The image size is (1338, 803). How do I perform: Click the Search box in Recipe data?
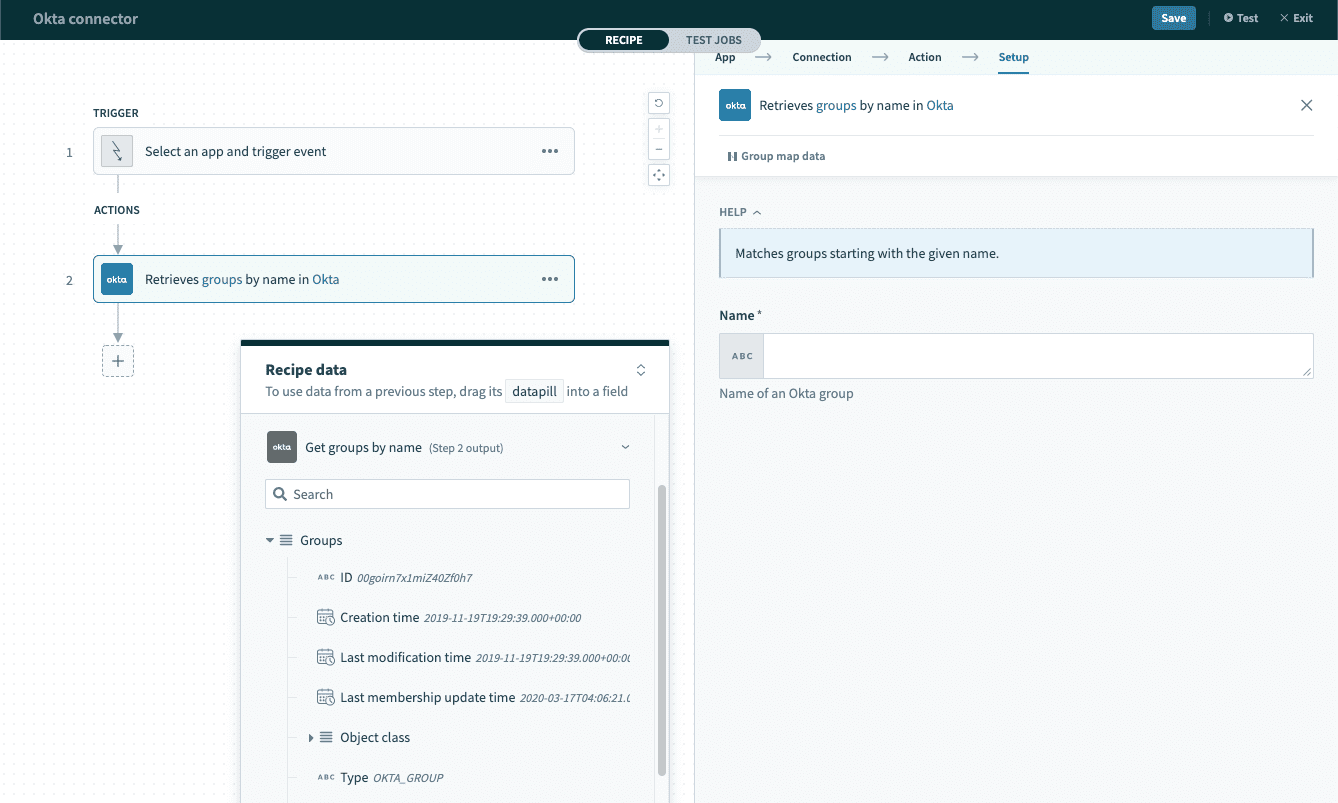447,493
